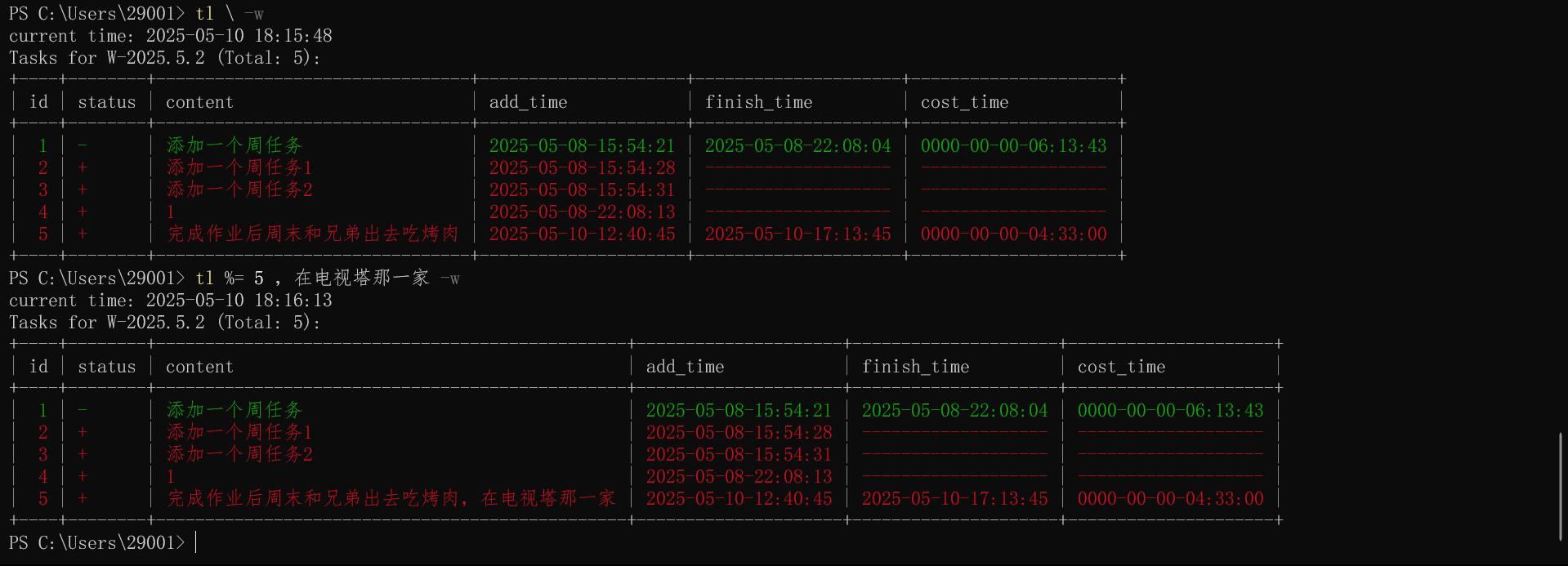Viewport: 1568px width, 566px height.
Task: Click '2025-05-08-15:54:31' in the lower table
Action: (739, 454)
